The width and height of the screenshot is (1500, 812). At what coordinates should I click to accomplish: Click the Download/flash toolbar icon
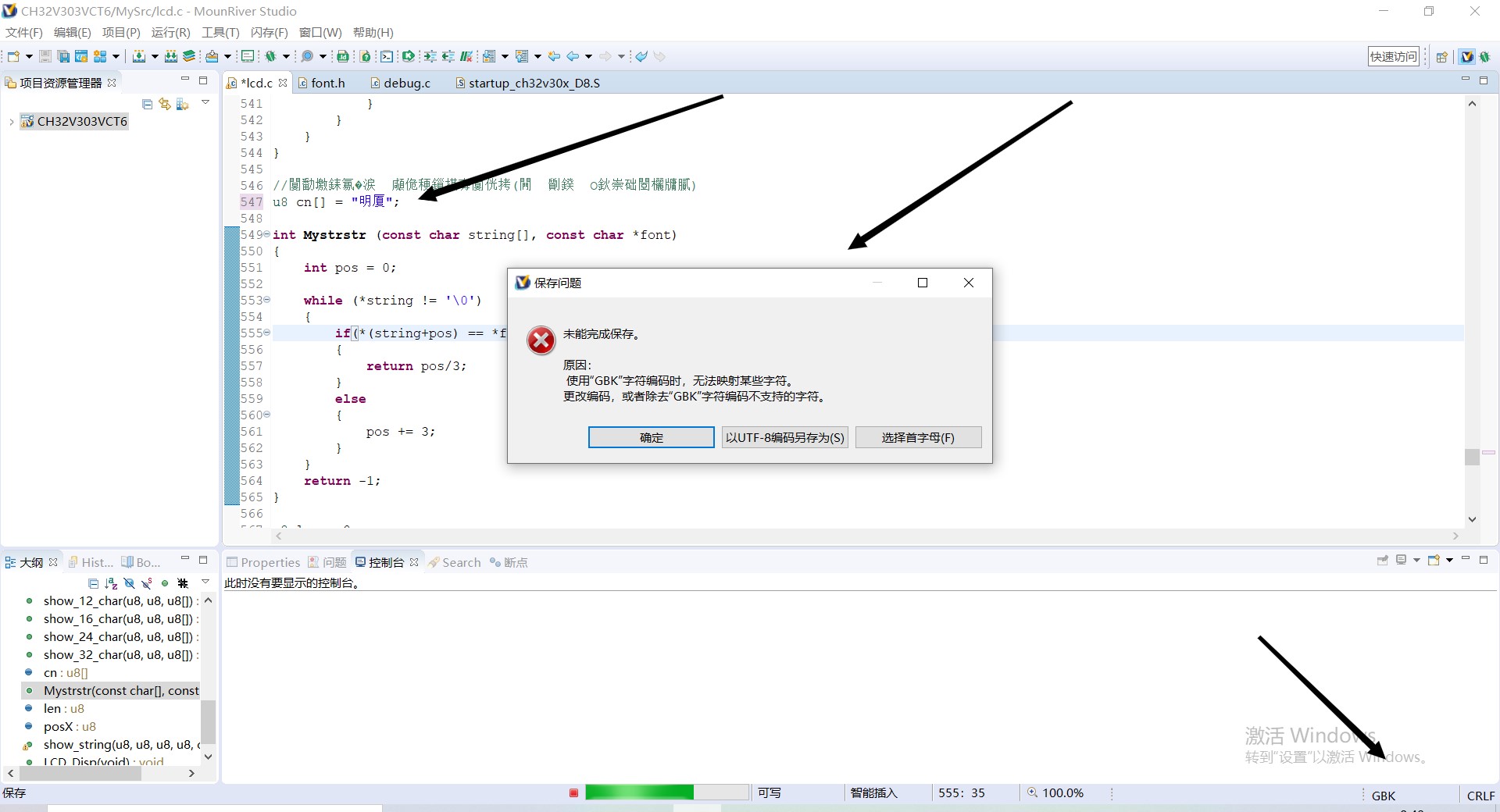point(212,56)
